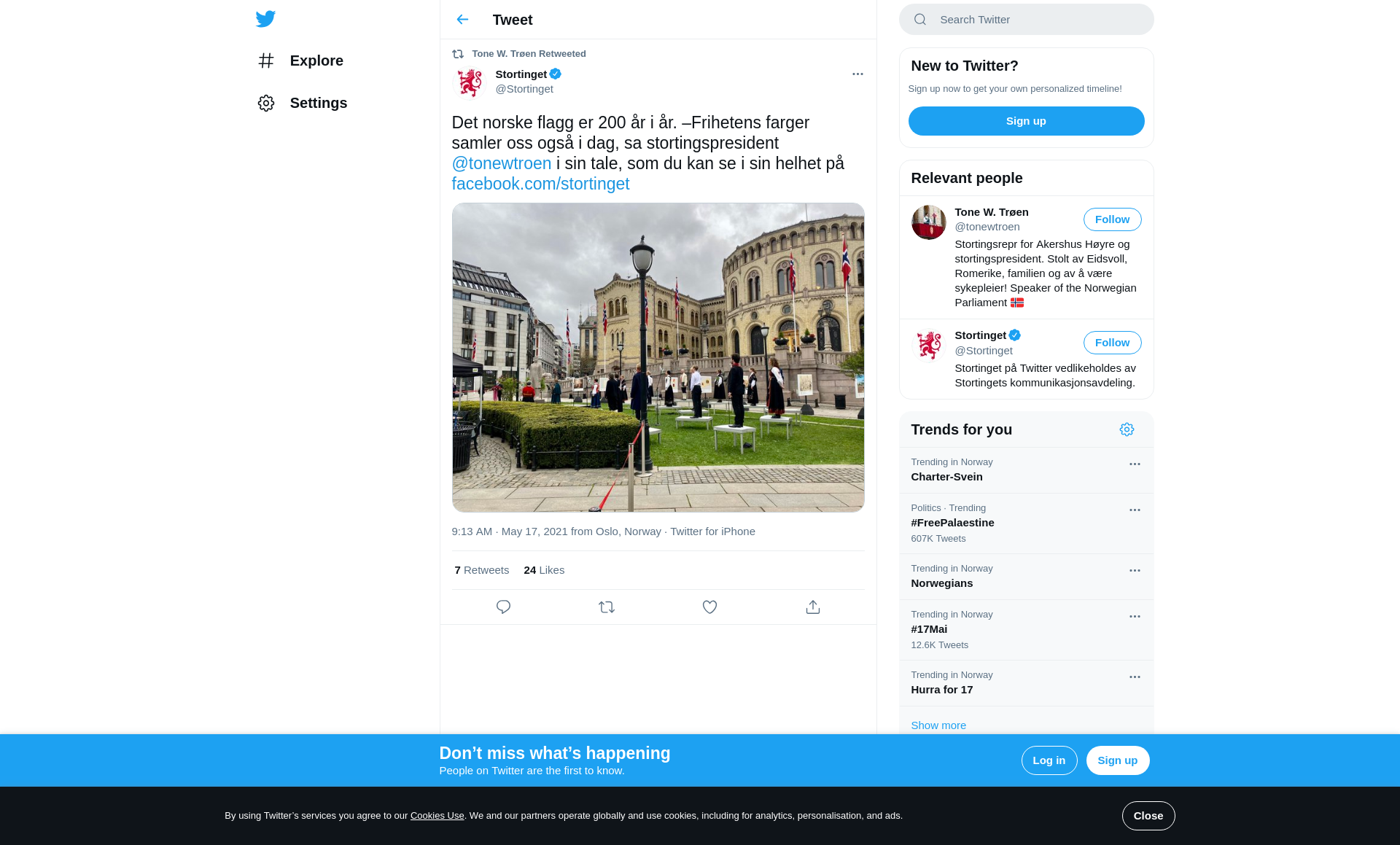Focus the Search Twitter field
The image size is (1400, 845).
[x=1026, y=20]
